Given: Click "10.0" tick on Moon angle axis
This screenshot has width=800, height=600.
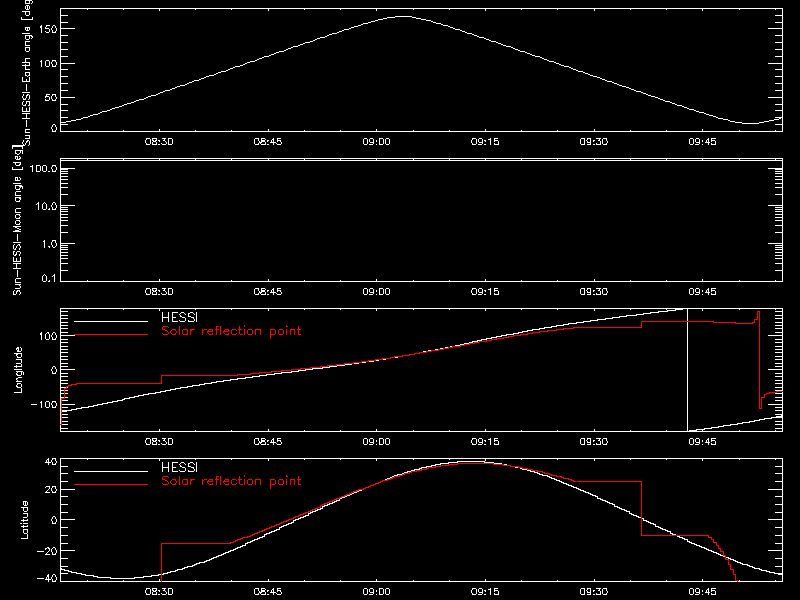Looking at the screenshot, I should [46, 206].
